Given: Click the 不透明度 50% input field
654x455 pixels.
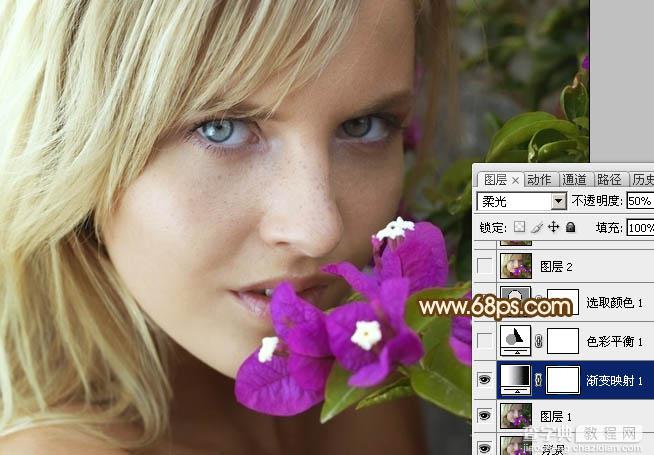Looking at the screenshot, I should [640, 201].
